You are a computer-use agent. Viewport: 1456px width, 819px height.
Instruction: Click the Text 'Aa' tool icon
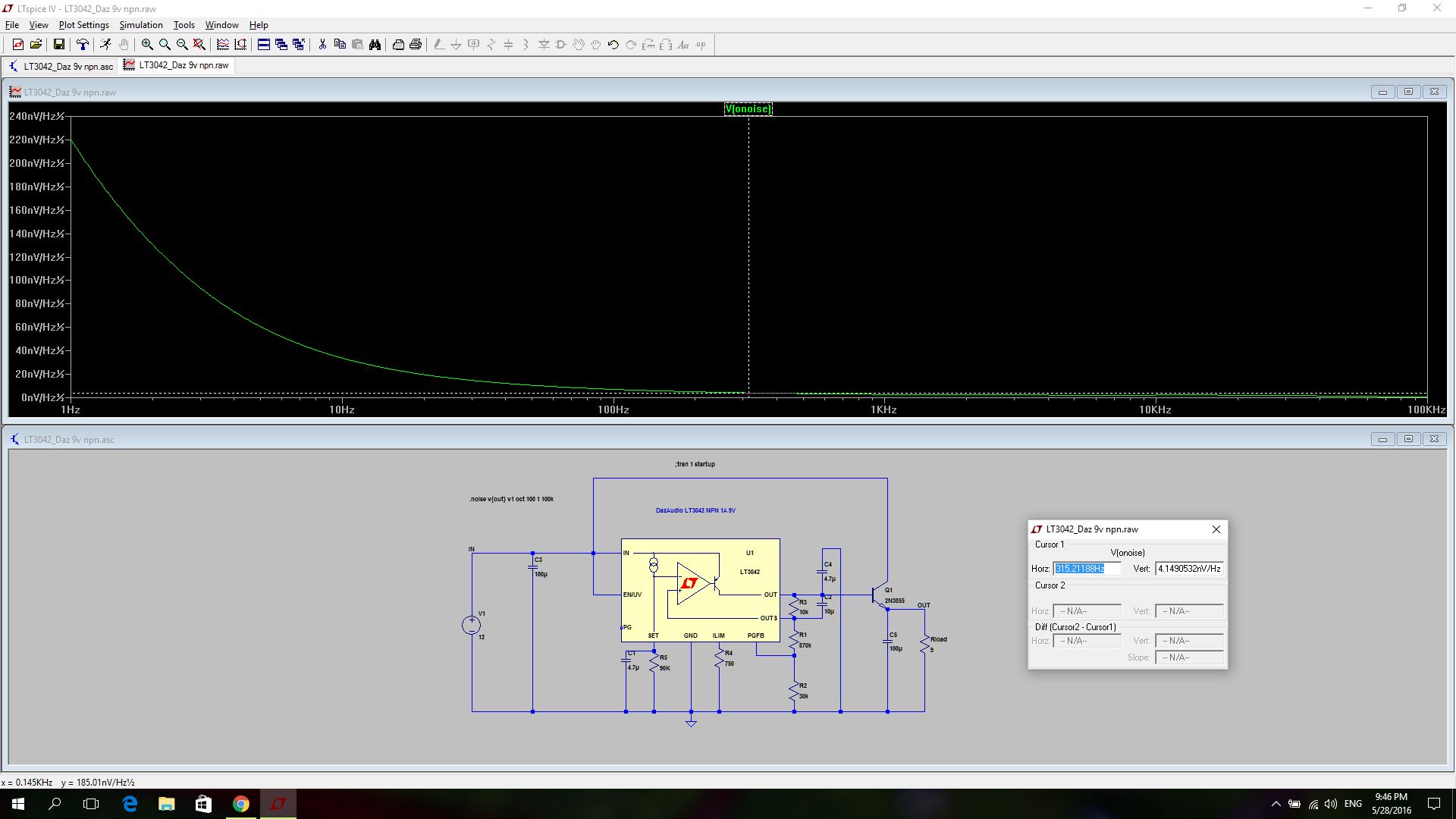point(683,45)
